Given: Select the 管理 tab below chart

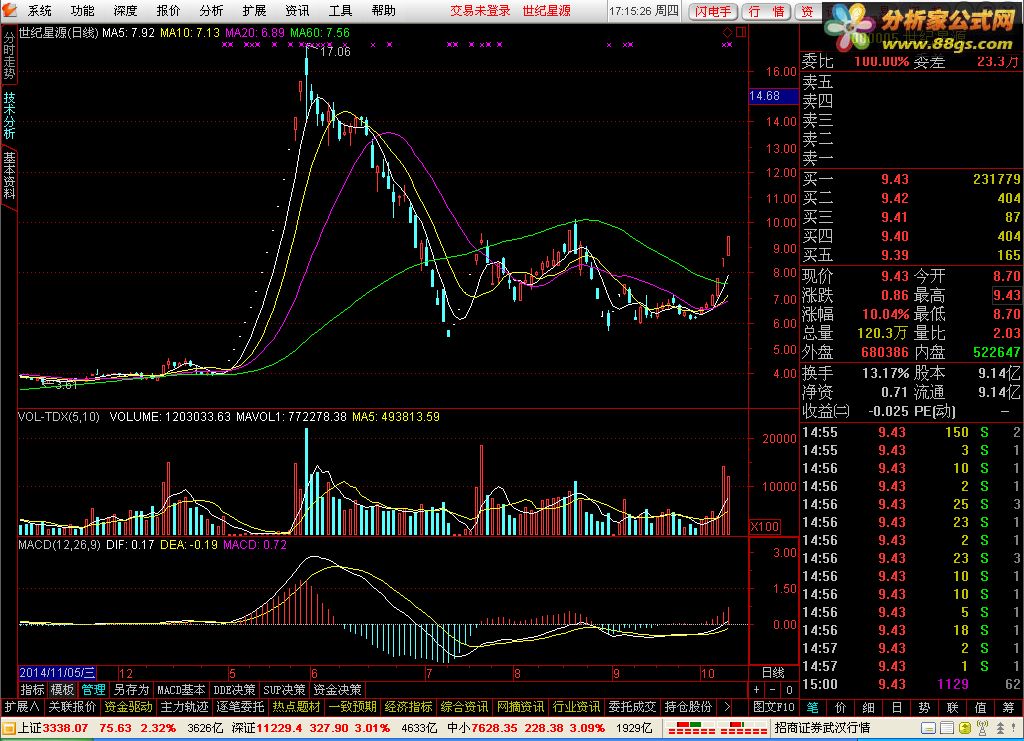Looking at the screenshot, I should (x=93, y=689).
